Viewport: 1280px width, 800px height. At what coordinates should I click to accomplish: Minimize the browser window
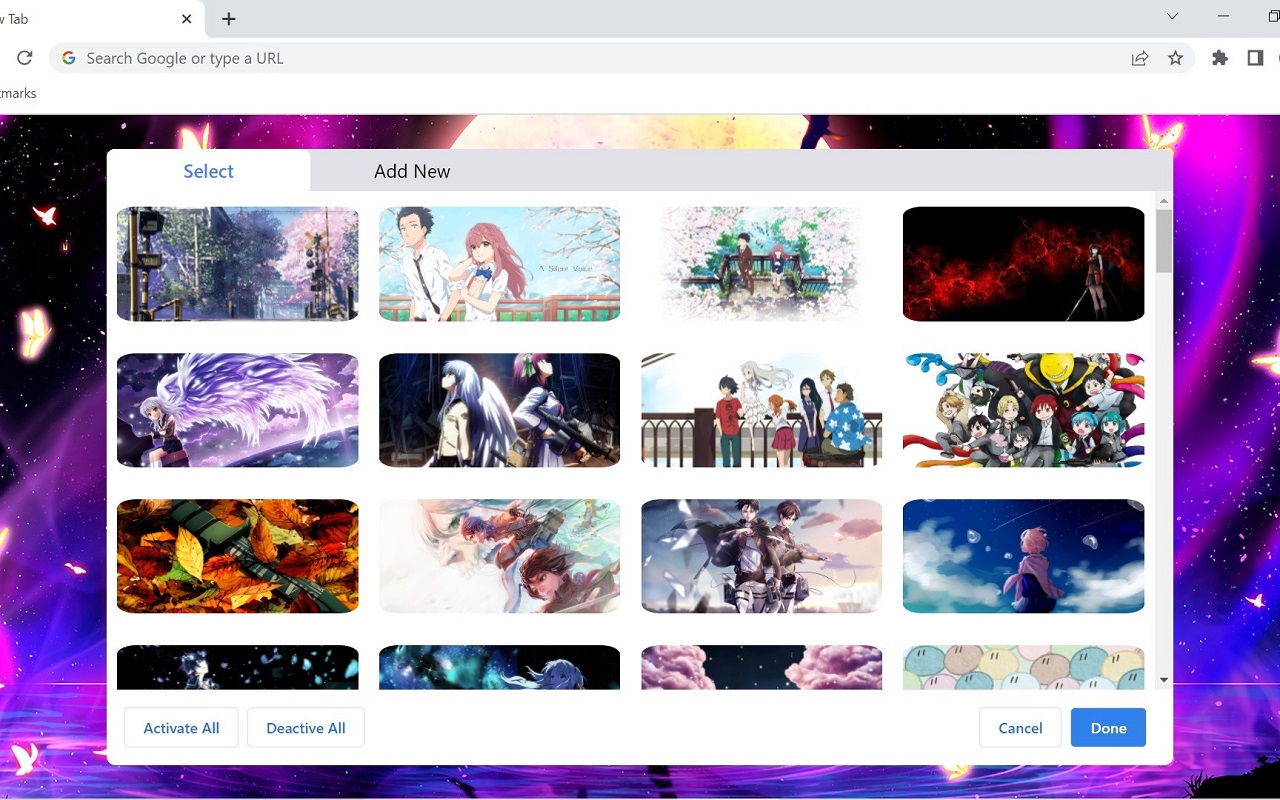[x=1223, y=16]
